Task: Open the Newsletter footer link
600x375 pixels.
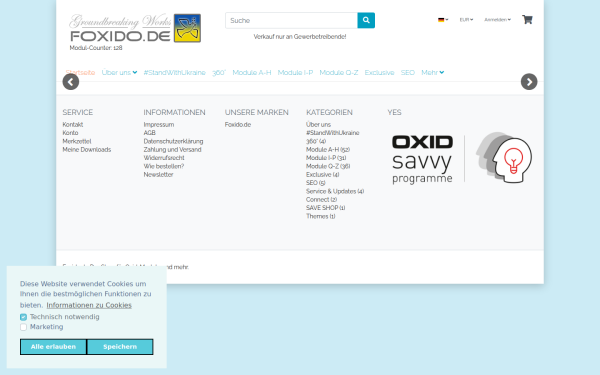Action: pyautogui.click(x=158, y=174)
